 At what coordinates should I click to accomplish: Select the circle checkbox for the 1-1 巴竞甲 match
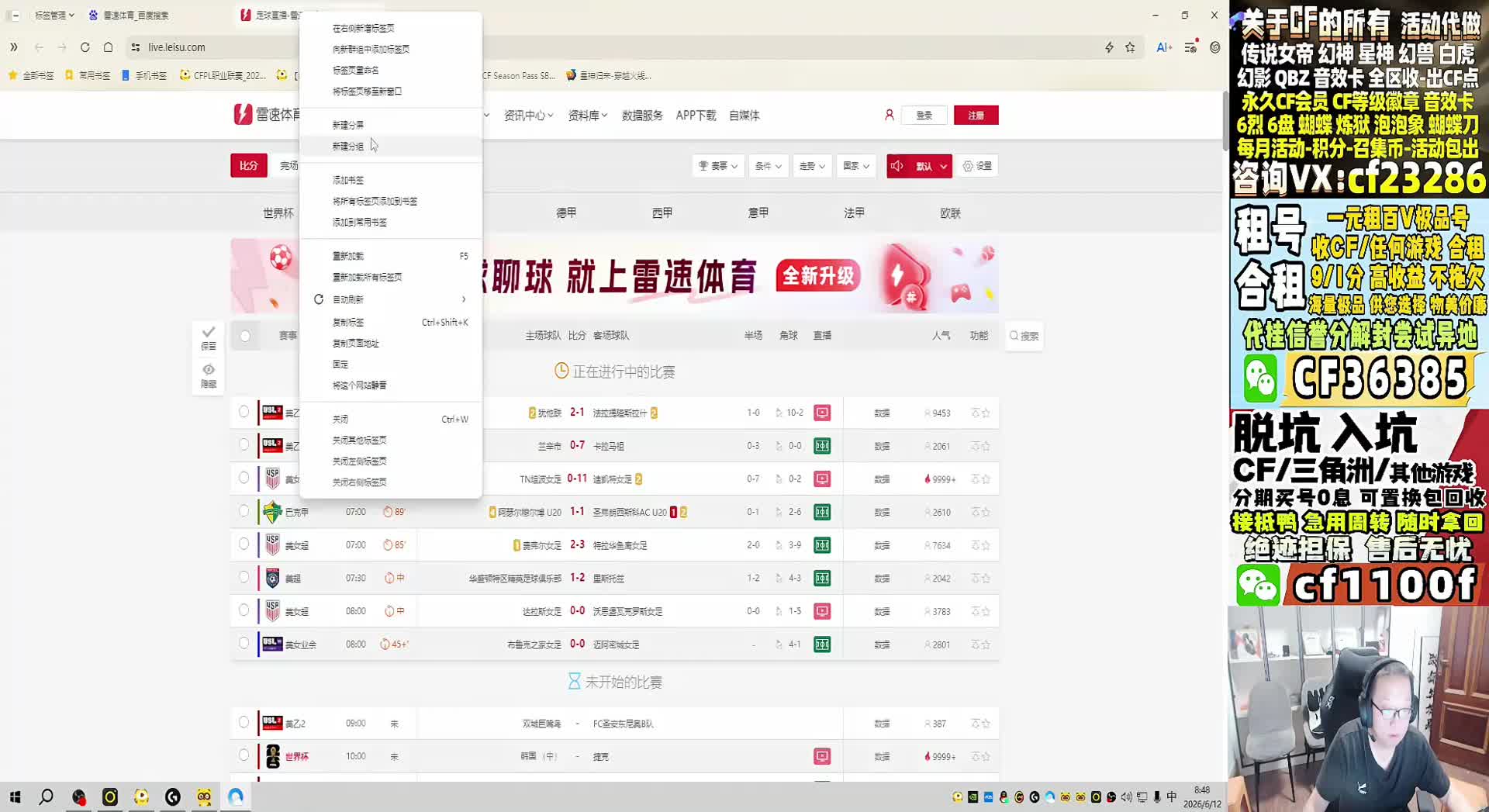point(244,511)
